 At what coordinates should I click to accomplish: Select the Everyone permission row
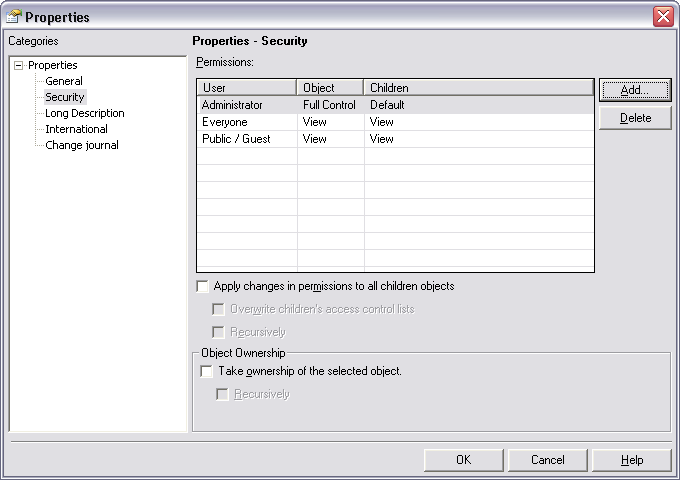(x=395, y=122)
